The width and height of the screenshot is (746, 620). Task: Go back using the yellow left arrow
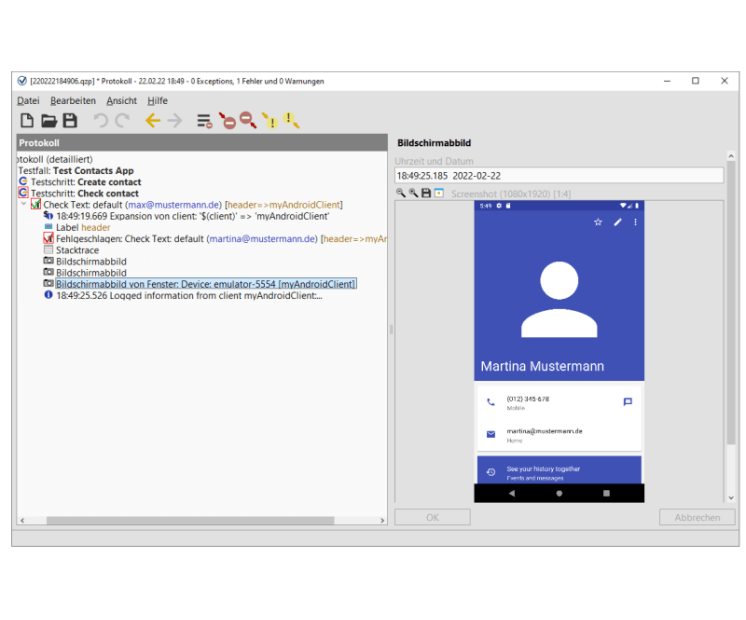tap(152, 121)
